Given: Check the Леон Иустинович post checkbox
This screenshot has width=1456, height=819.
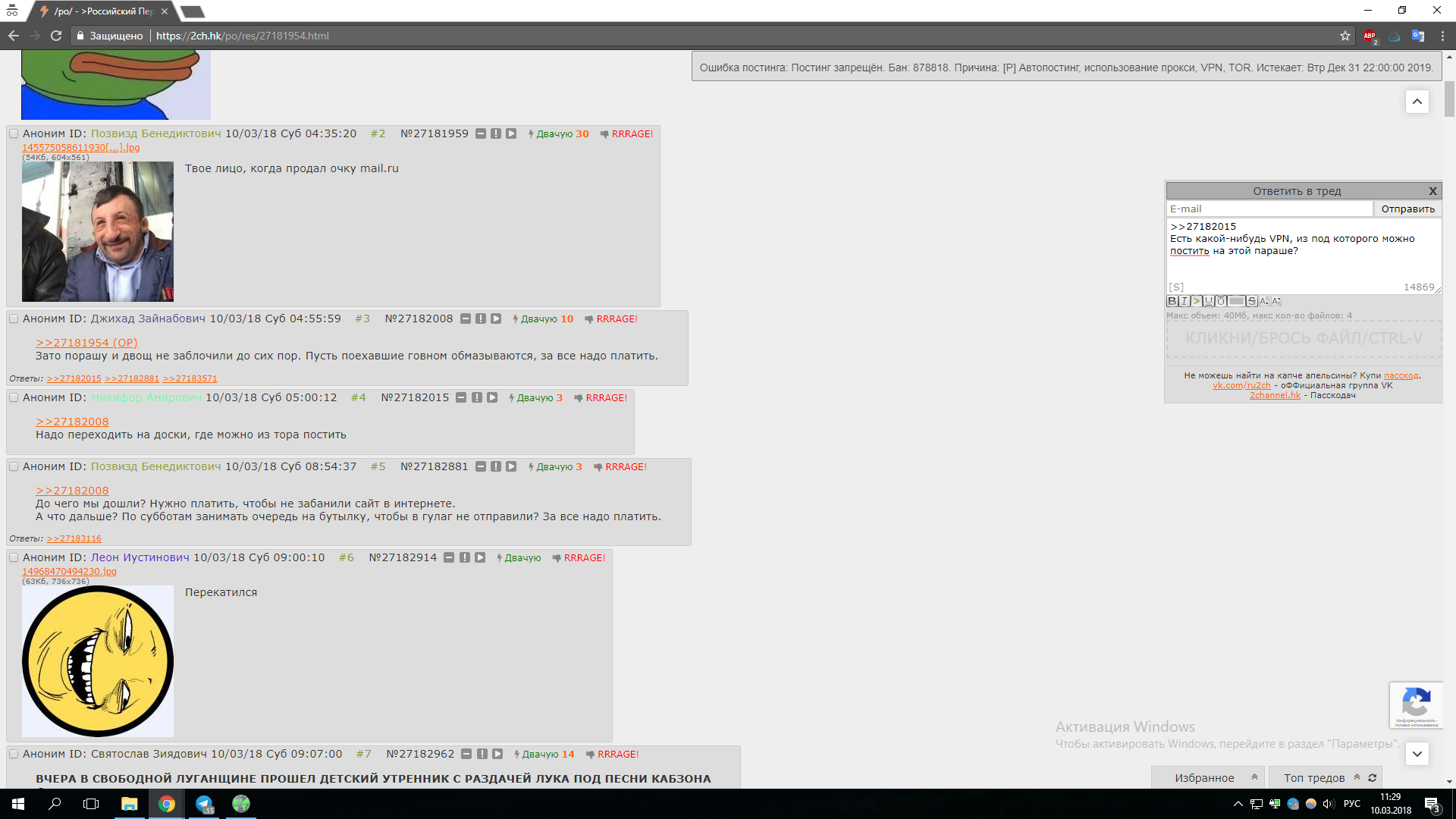Looking at the screenshot, I should click(x=14, y=558).
